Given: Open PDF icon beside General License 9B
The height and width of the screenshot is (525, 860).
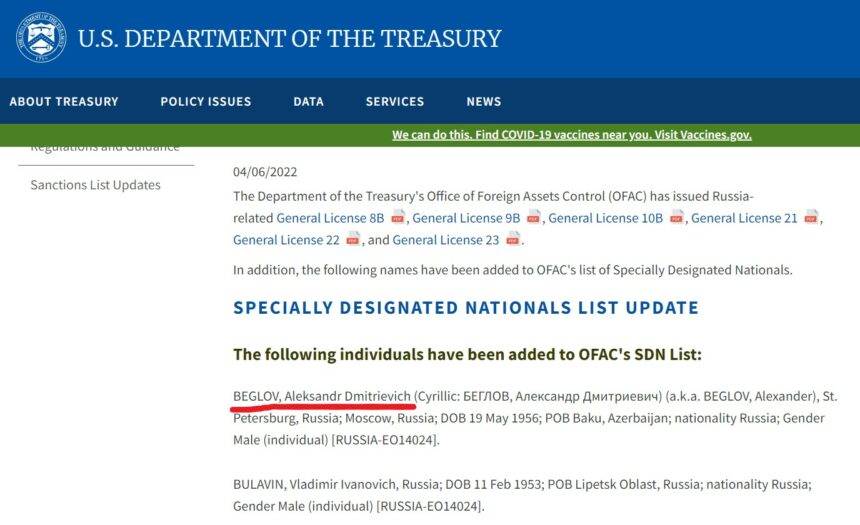Looking at the screenshot, I should click(534, 217).
